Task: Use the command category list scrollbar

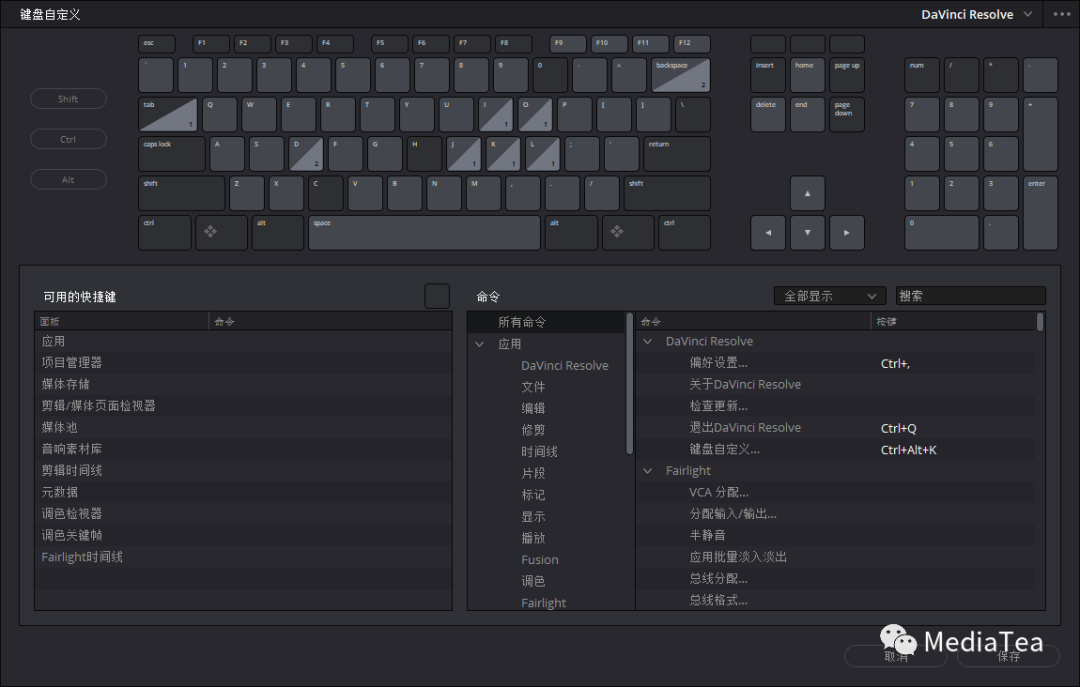Action: [629, 384]
